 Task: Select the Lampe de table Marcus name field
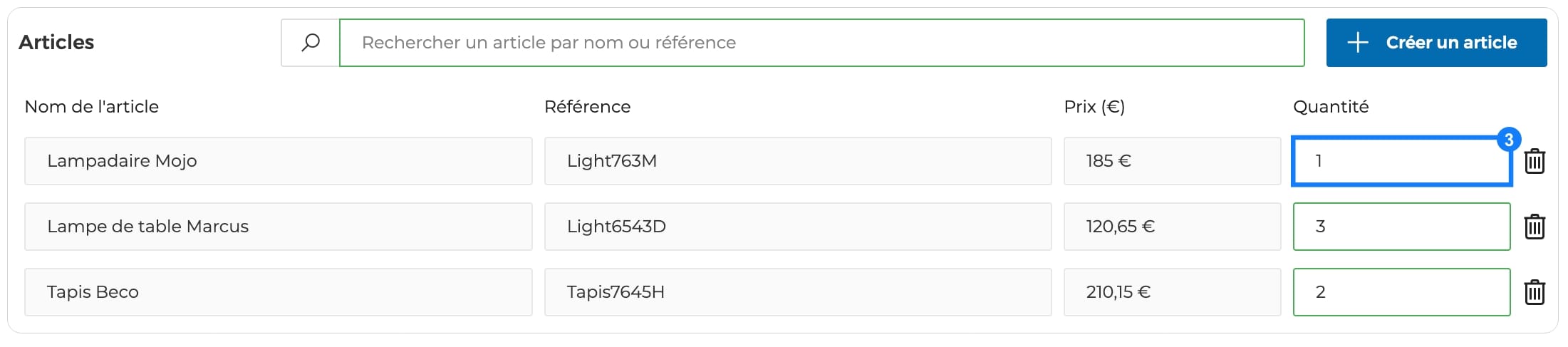279,227
